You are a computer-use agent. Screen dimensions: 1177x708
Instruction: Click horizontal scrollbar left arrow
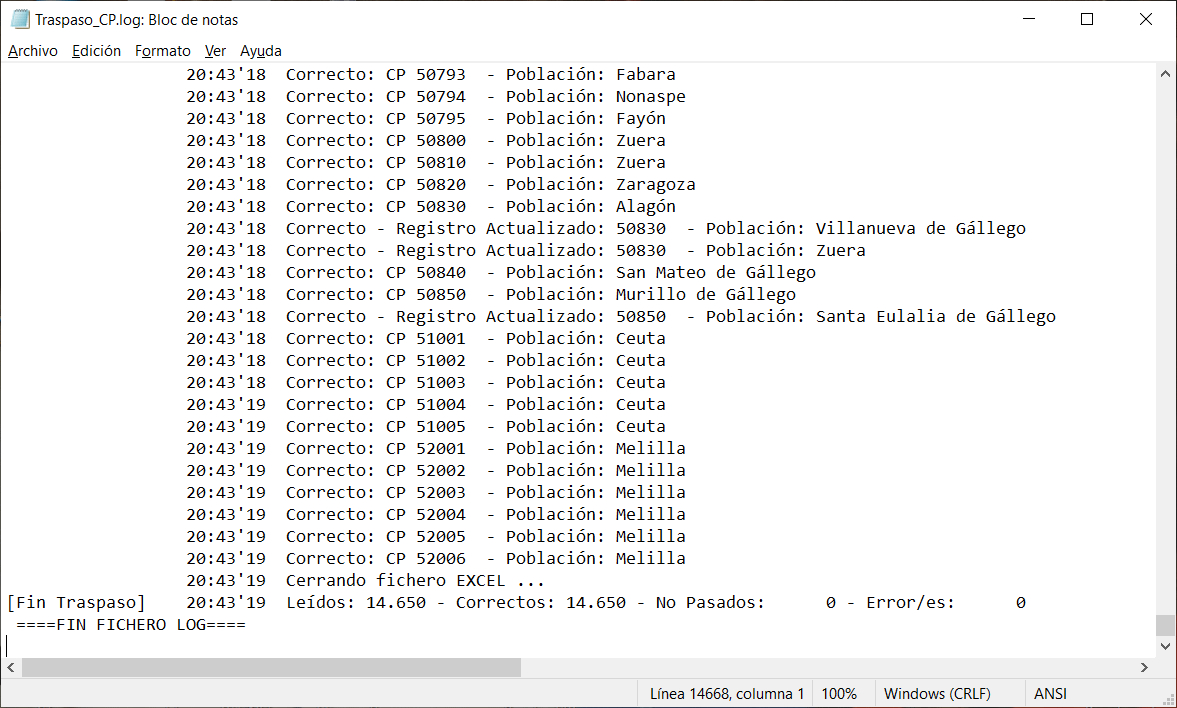11,667
